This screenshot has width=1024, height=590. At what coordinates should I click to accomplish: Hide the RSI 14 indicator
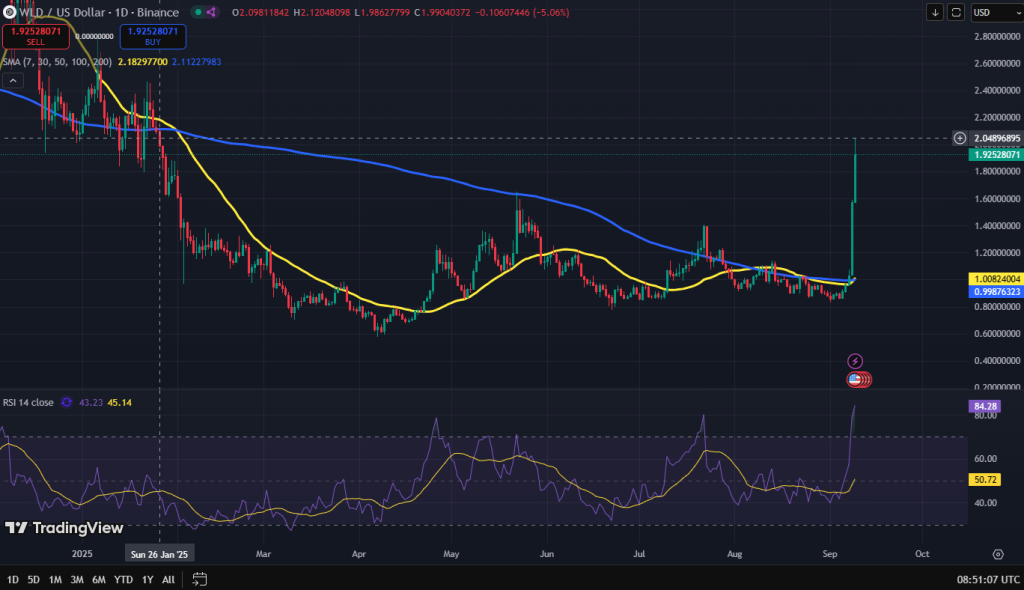[x=30, y=401]
